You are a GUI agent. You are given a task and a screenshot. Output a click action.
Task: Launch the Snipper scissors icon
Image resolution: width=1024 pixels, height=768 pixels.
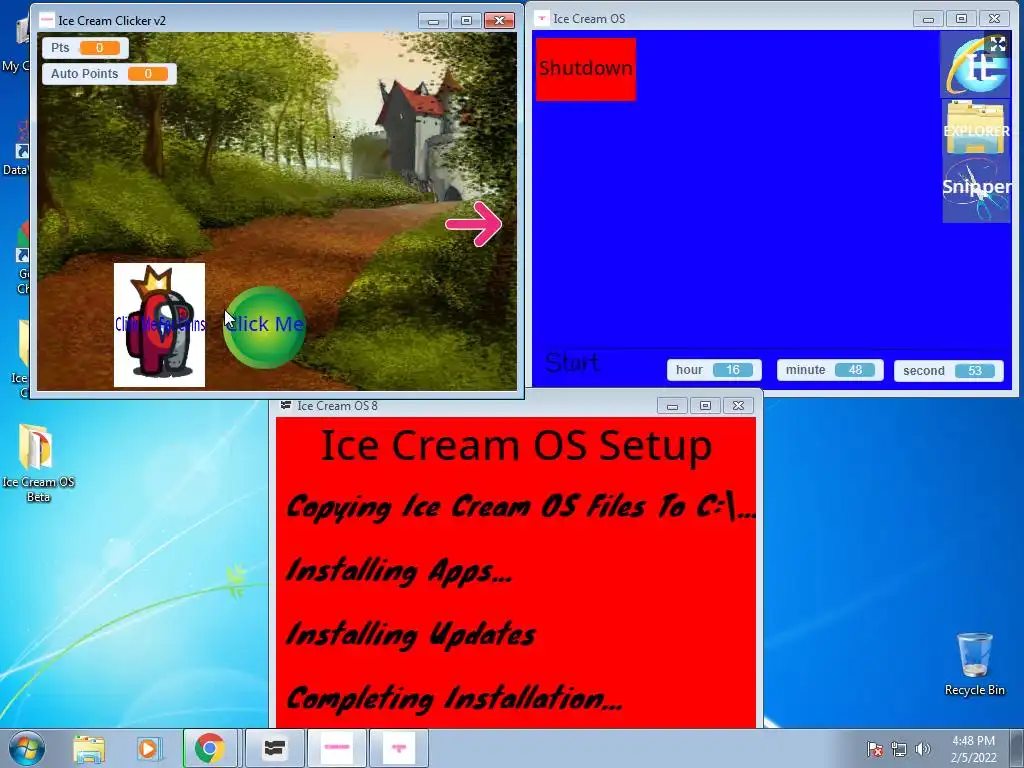pos(976,189)
